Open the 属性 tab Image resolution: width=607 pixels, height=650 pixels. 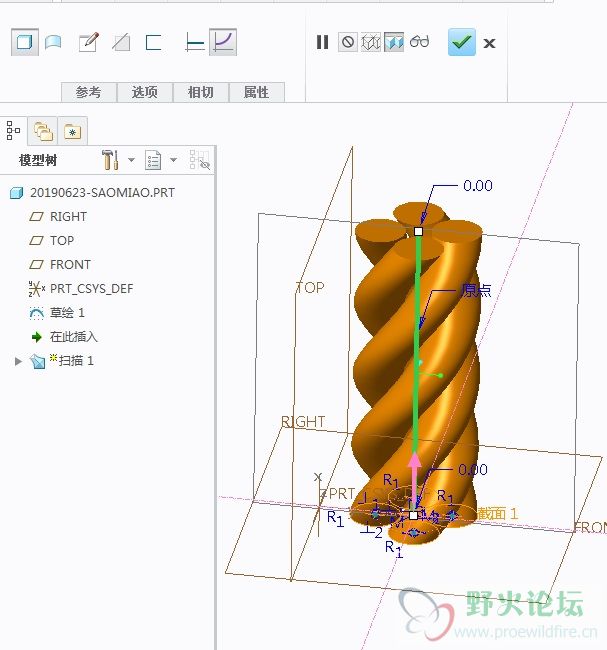click(257, 92)
